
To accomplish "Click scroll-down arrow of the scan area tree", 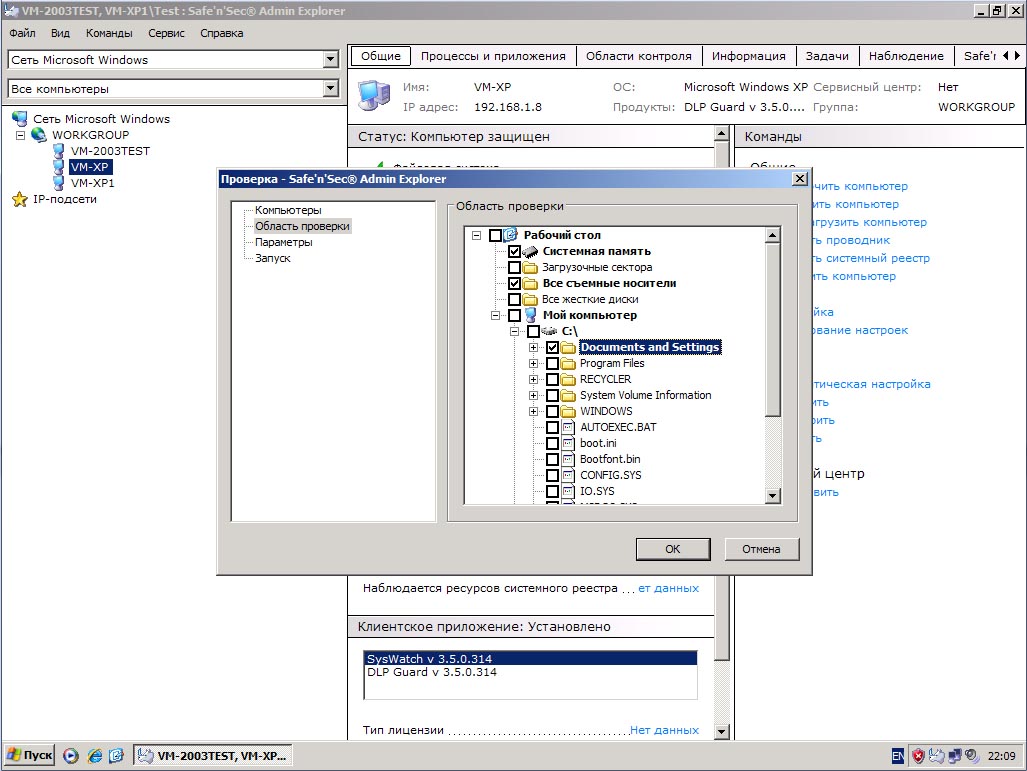I will pos(773,496).
